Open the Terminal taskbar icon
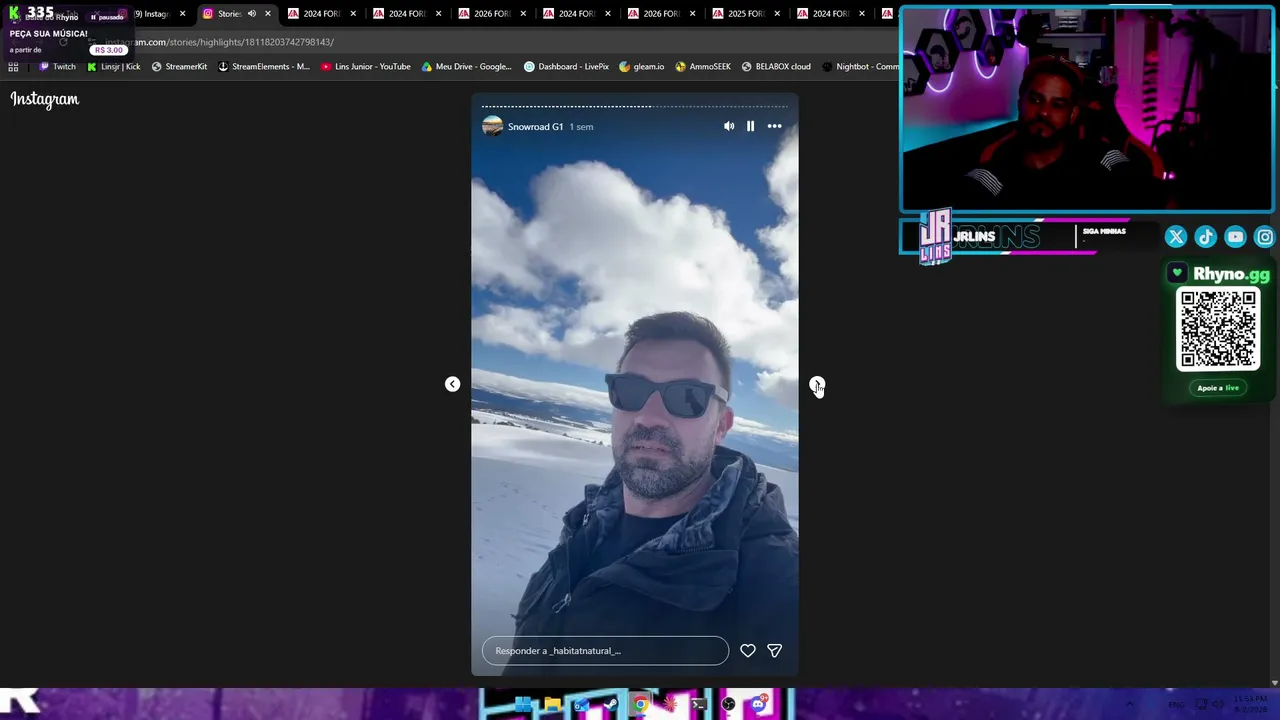The height and width of the screenshot is (720, 1280). [699, 705]
